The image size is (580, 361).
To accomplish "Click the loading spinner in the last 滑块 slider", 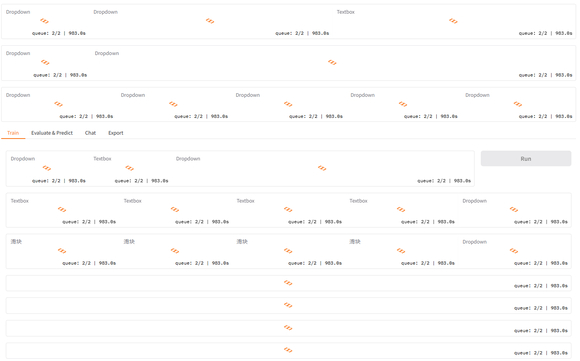I will pyautogui.click(x=401, y=251).
